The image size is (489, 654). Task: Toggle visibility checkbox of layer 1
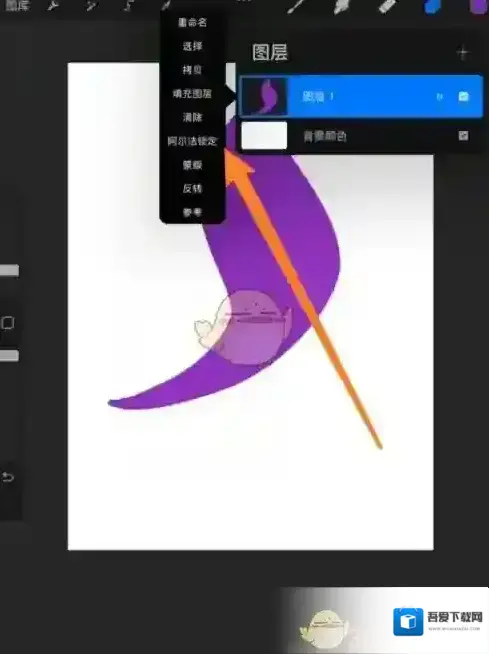coord(463,96)
